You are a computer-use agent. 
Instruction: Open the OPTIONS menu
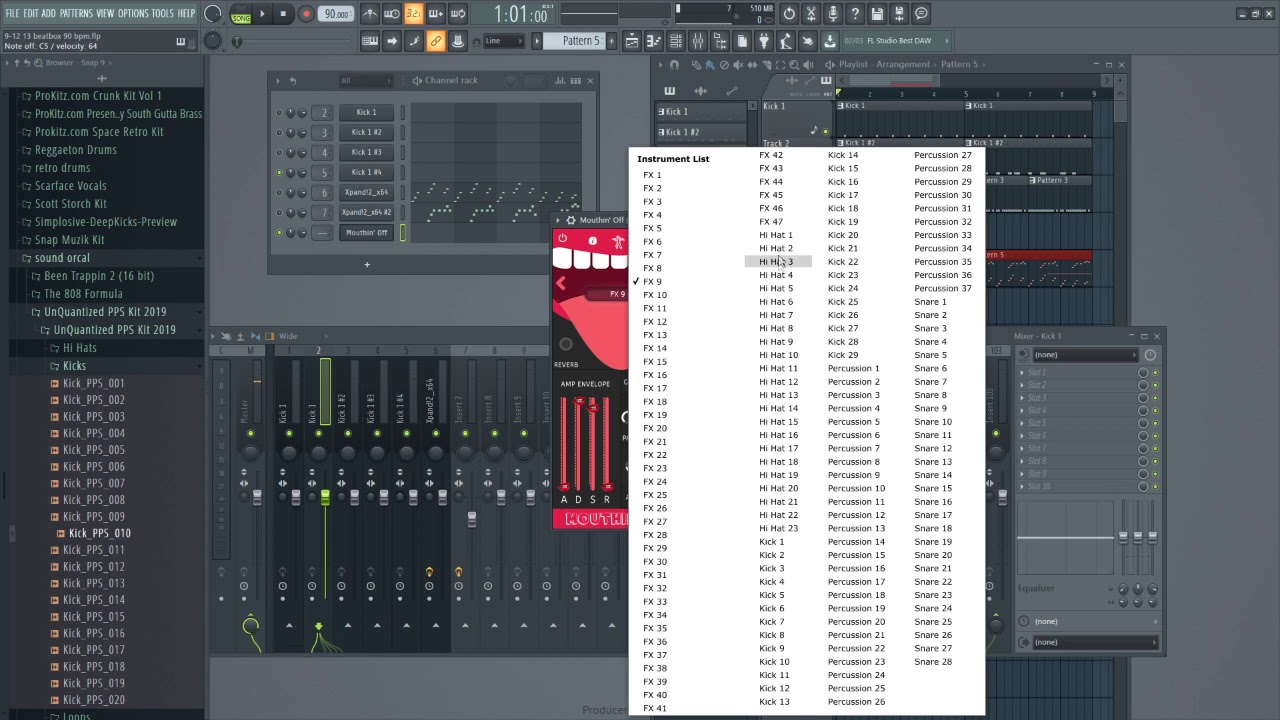[x=133, y=13]
